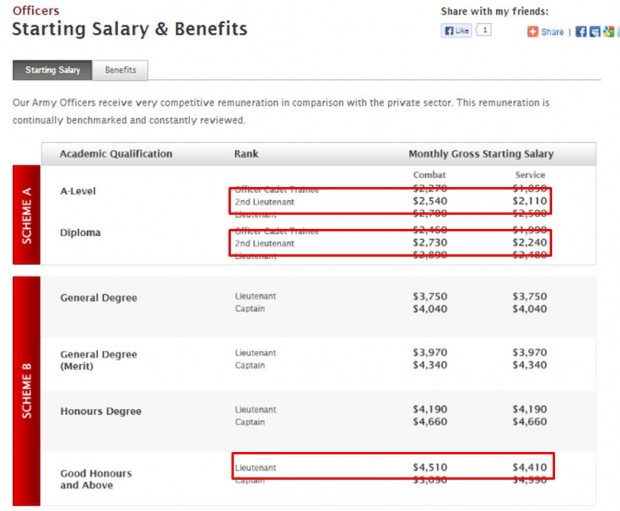The image size is (620, 511).
Task: Click the Monthly Gross Starting Salary header
Action: click(481, 154)
